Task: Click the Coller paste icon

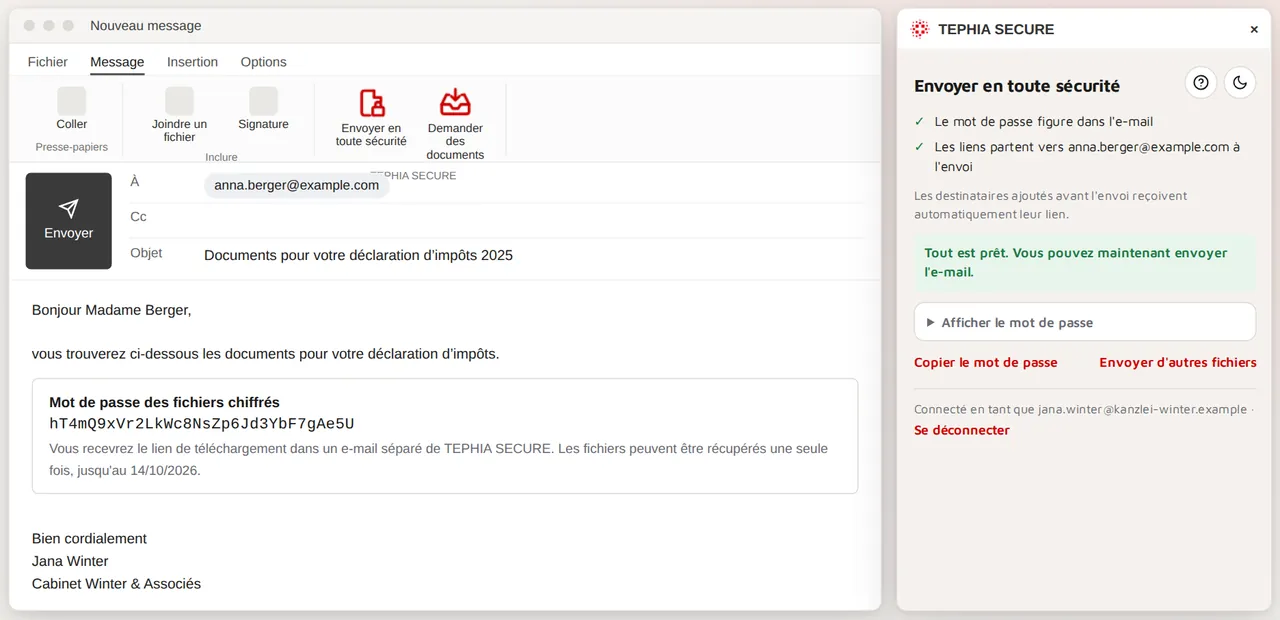Action: click(72, 101)
